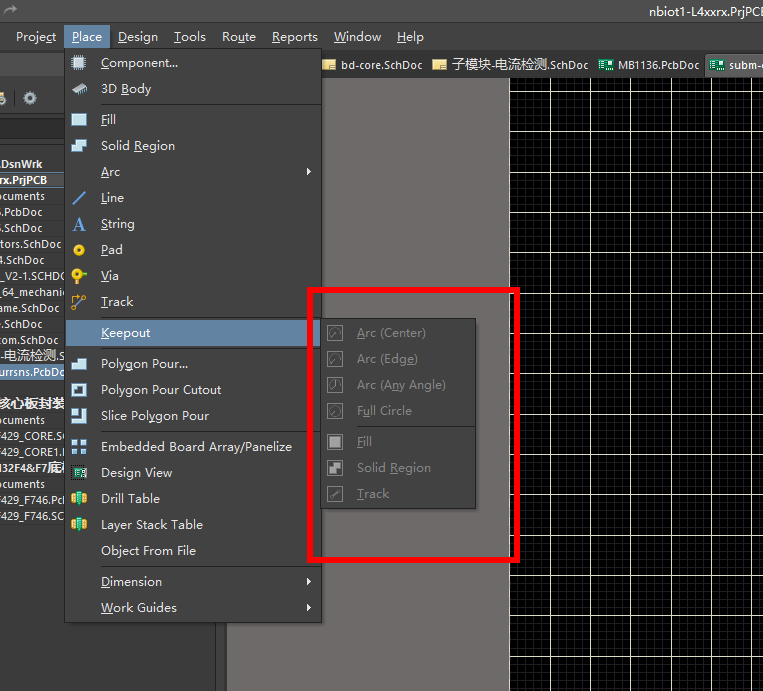Select tors.SchDoc in project tree

32,244
